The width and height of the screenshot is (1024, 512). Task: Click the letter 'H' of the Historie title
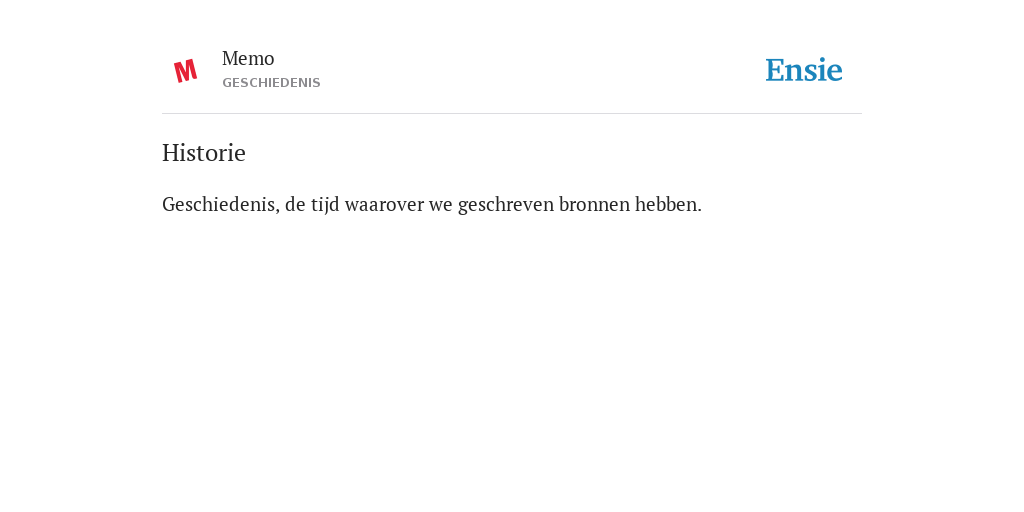tap(170, 153)
